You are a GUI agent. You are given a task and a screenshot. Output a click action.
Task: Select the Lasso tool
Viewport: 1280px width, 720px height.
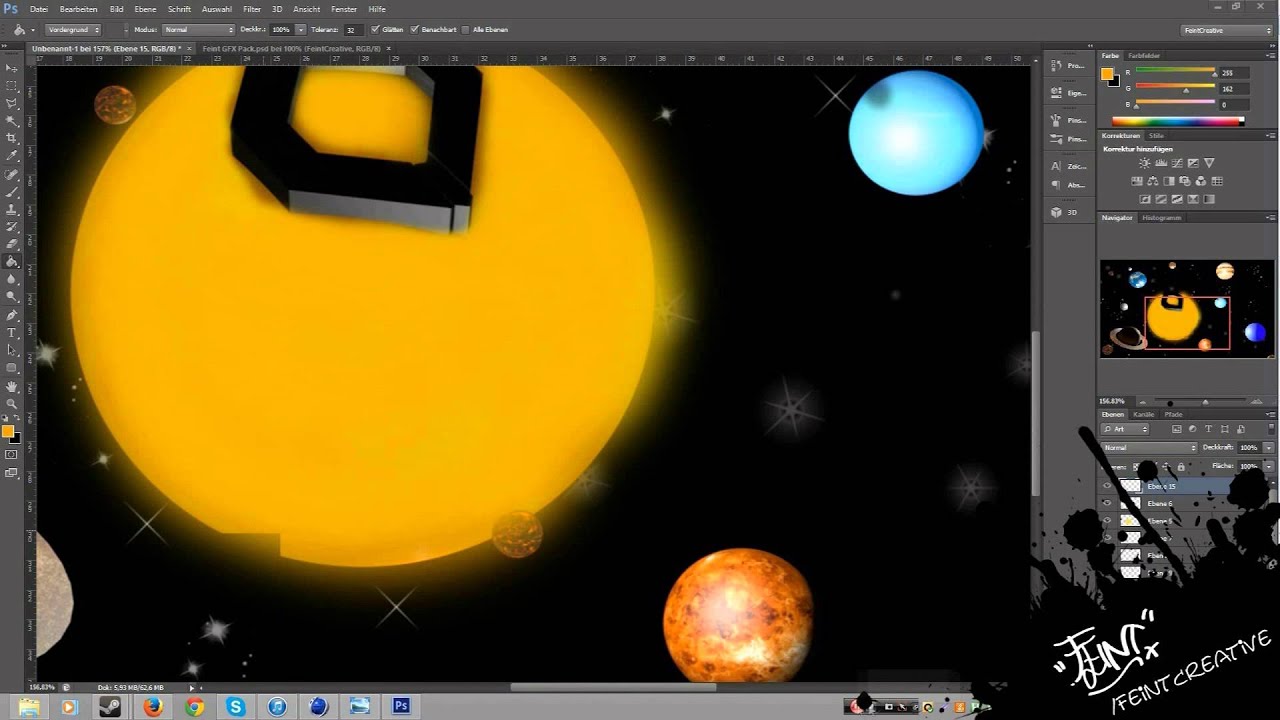click(12, 103)
